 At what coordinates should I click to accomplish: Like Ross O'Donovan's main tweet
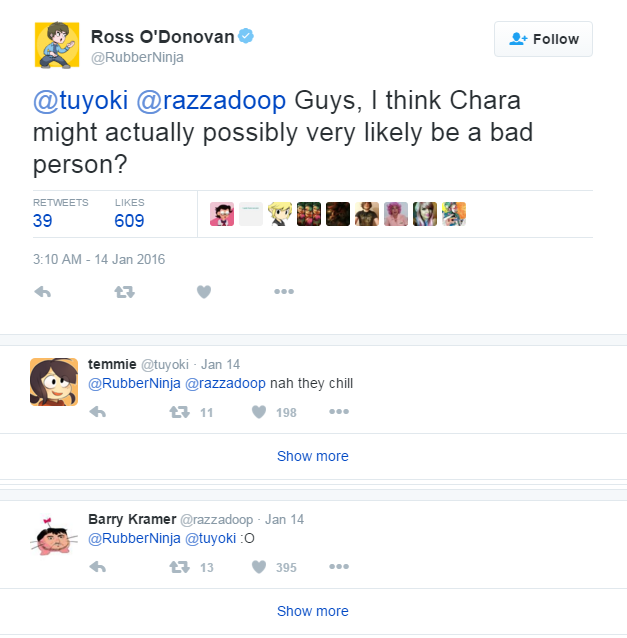(204, 292)
